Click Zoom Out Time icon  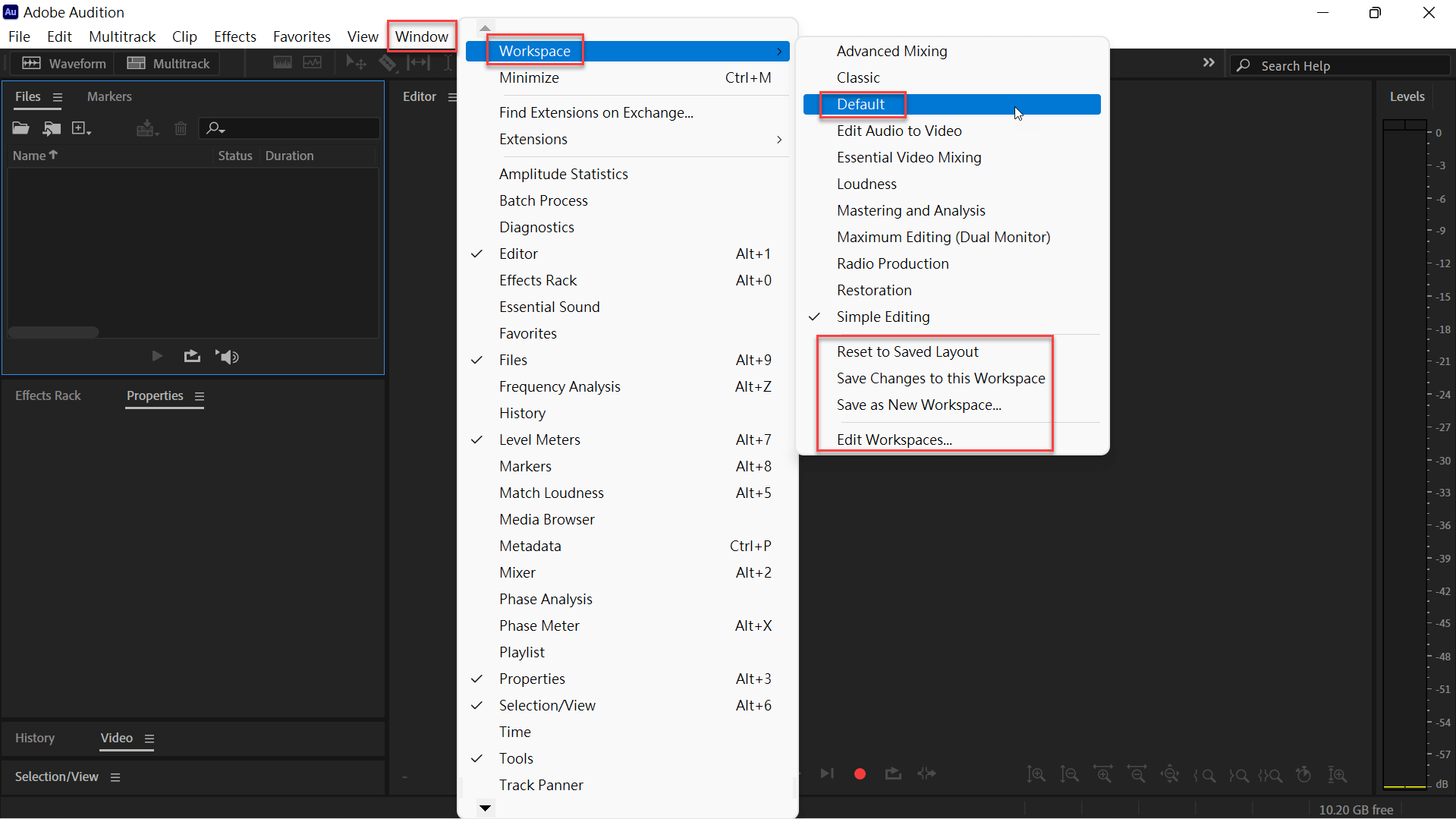click(1137, 774)
